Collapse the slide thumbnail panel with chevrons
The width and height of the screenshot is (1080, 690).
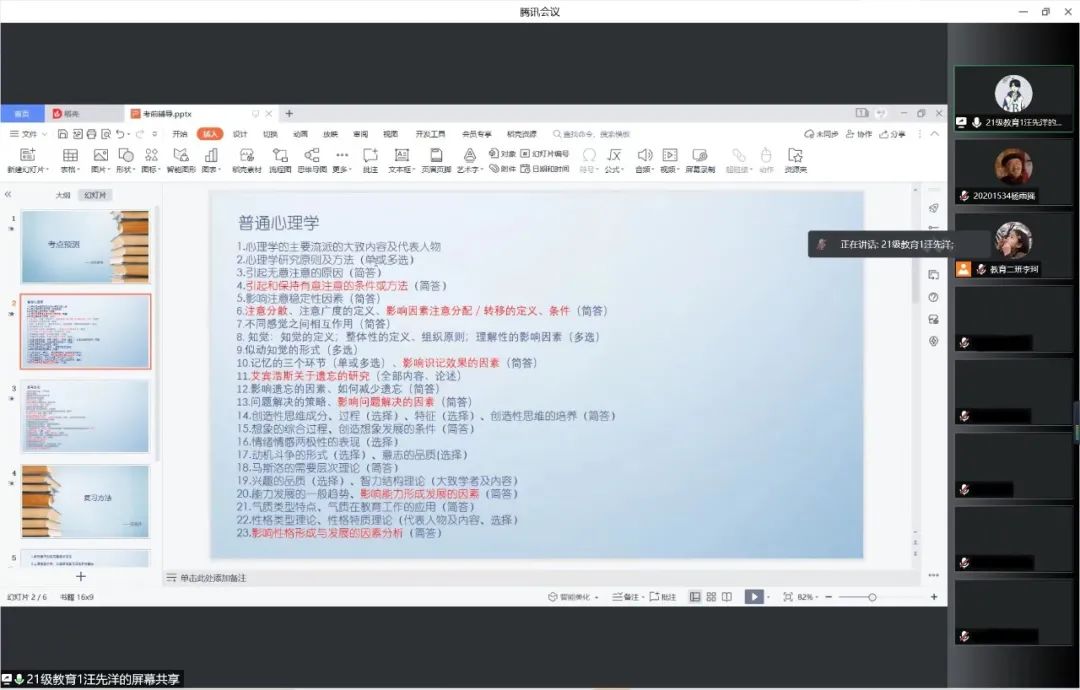pos(9,195)
